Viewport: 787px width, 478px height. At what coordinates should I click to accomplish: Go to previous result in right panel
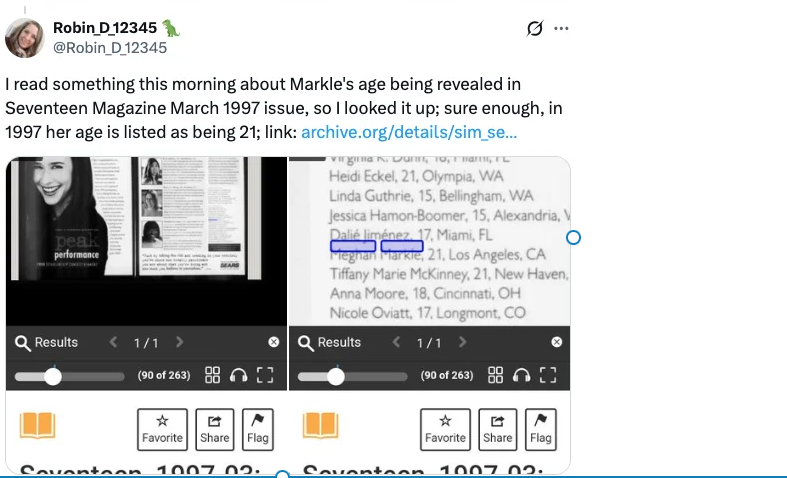(395, 343)
